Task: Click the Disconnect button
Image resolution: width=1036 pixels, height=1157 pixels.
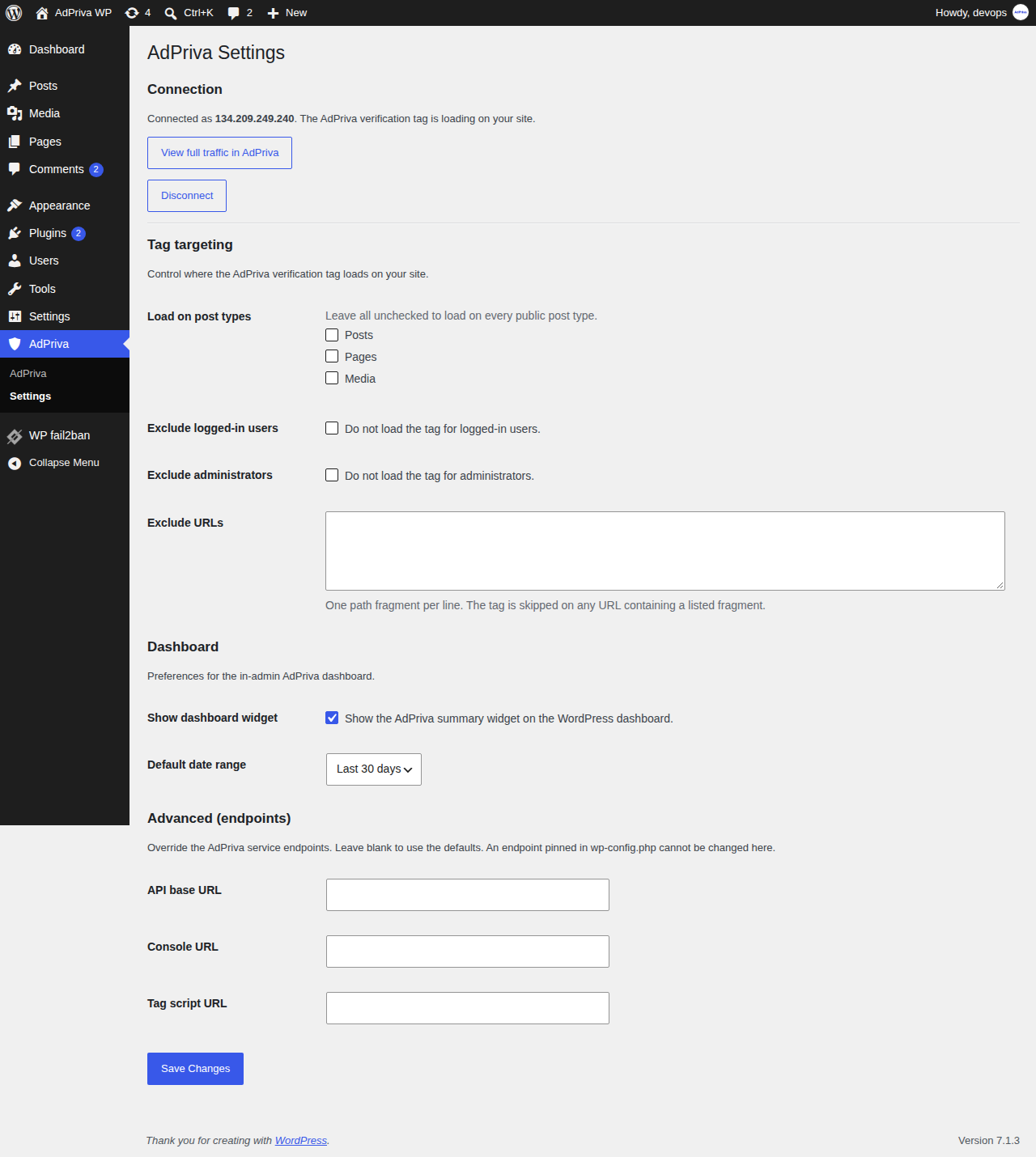Action: coord(187,196)
